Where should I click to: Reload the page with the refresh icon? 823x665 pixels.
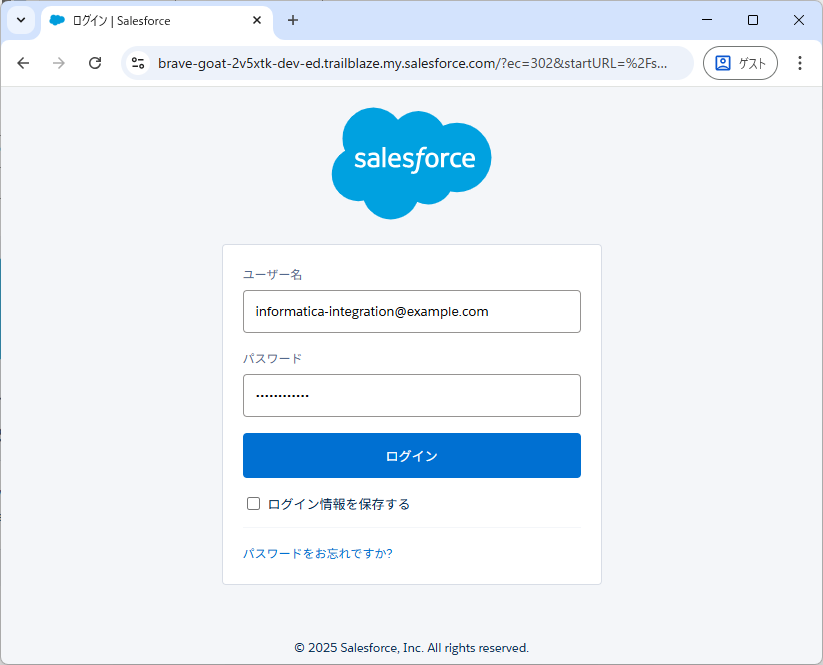click(95, 64)
